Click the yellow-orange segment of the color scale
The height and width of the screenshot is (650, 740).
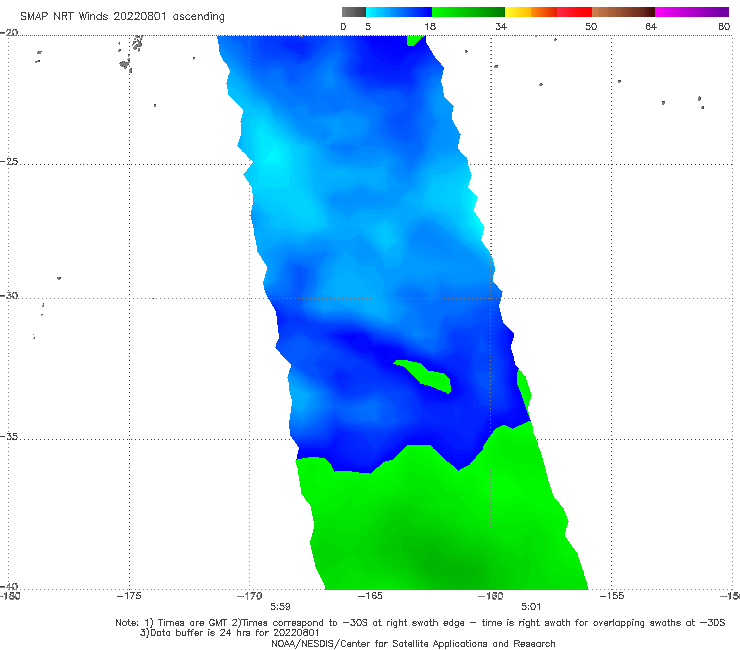pos(531,12)
